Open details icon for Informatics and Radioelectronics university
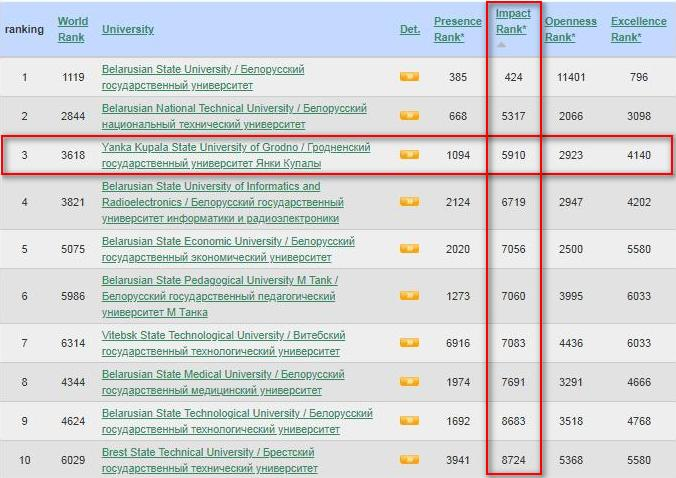The width and height of the screenshot is (676, 478). pyautogui.click(x=409, y=201)
